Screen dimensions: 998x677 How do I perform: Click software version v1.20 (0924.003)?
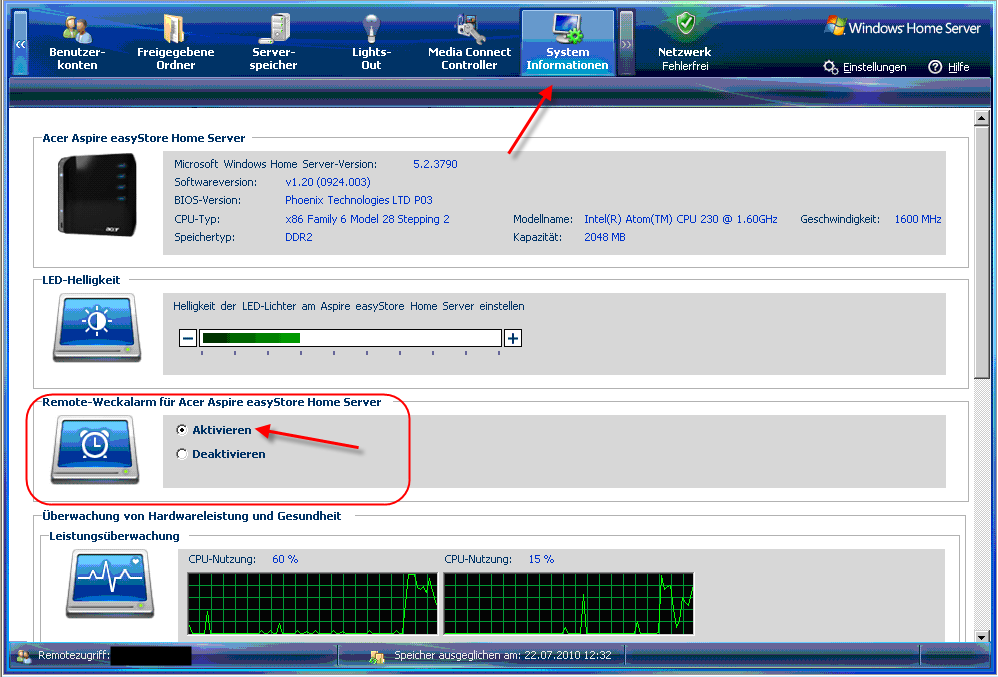(328, 183)
